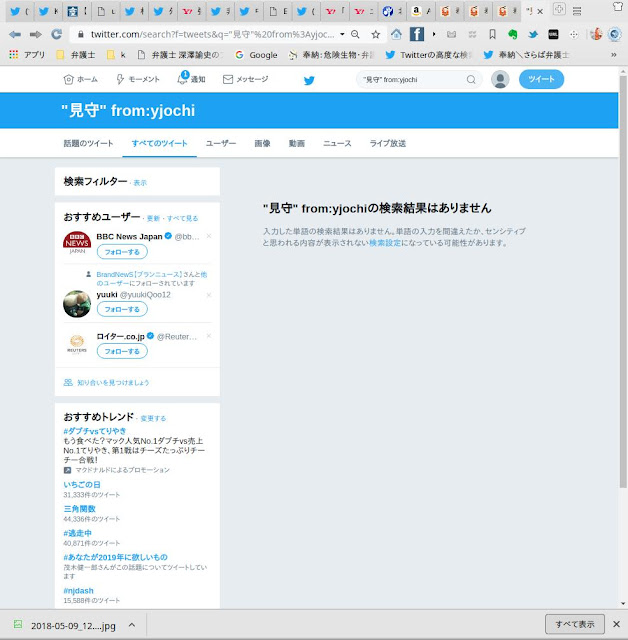Close the downloads bar
The image size is (628, 640).
[617, 624]
